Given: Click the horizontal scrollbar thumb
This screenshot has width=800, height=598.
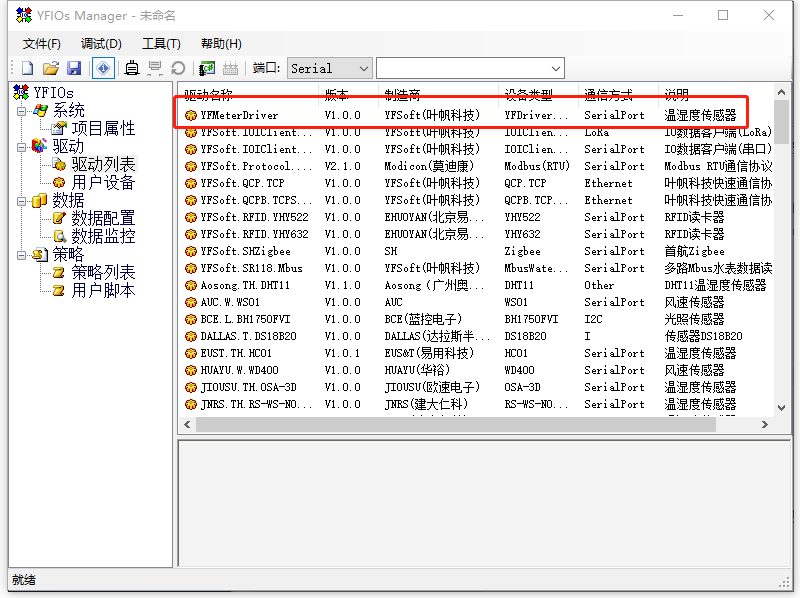Looking at the screenshot, I should pyautogui.click(x=456, y=425).
